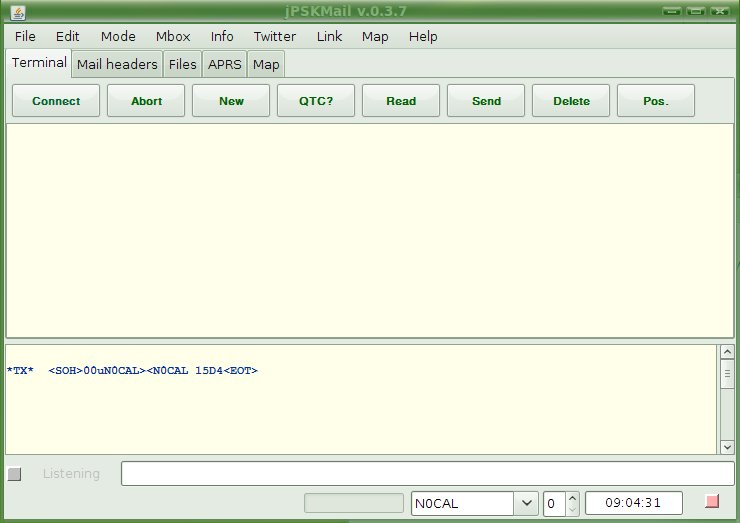Increase the spinner value with up arrow

pos(572,497)
